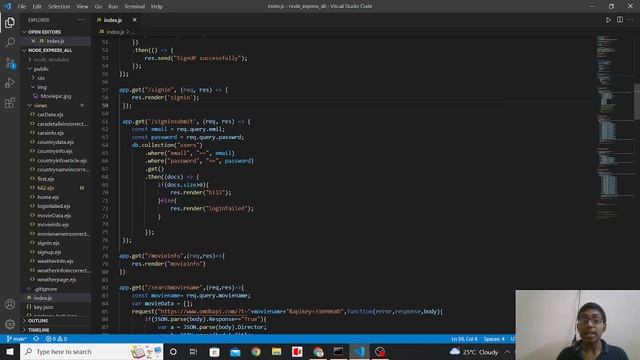Open the Extensions view
640x360 pixels.
10,102
